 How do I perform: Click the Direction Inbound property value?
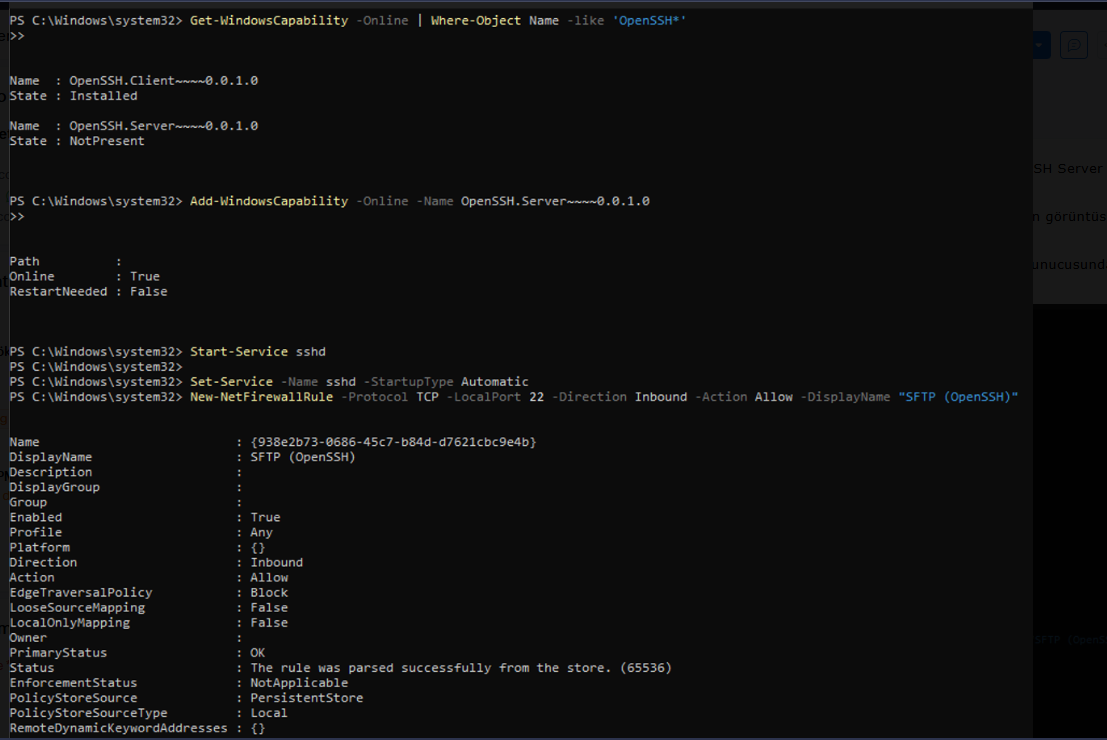276,562
